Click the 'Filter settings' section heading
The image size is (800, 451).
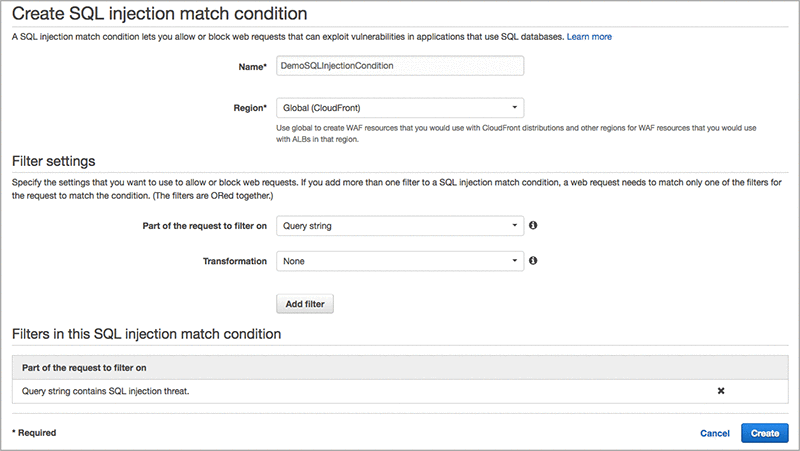(52, 160)
